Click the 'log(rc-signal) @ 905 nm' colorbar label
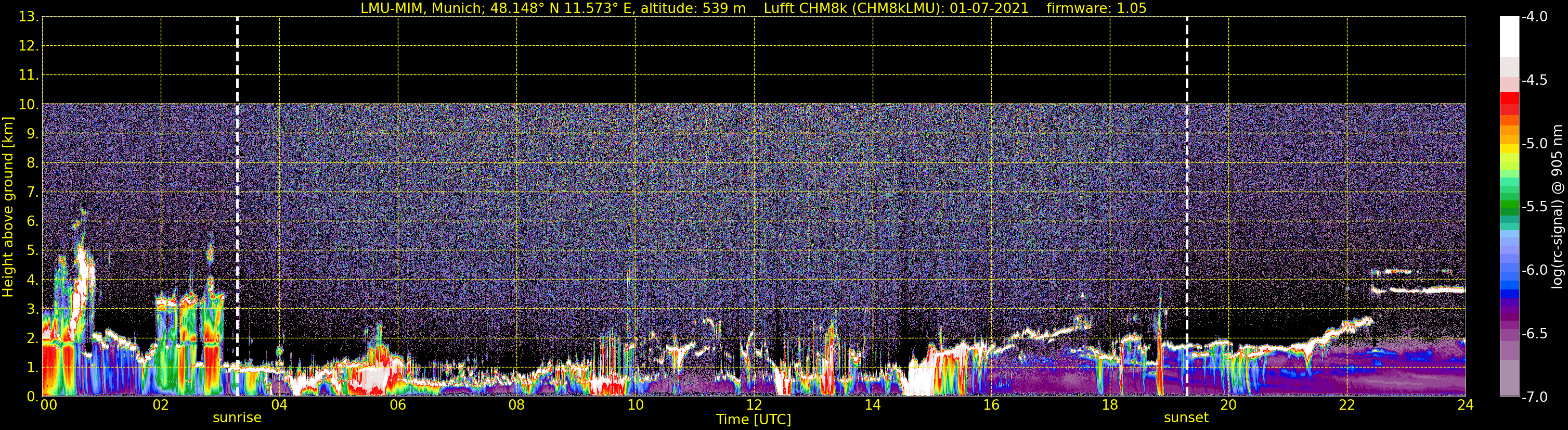The image size is (1568, 430). click(x=1557, y=207)
